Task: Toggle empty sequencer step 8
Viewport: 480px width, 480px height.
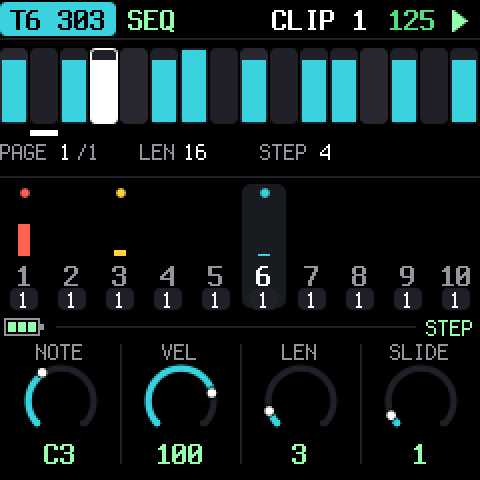Action: (x=224, y=86)
